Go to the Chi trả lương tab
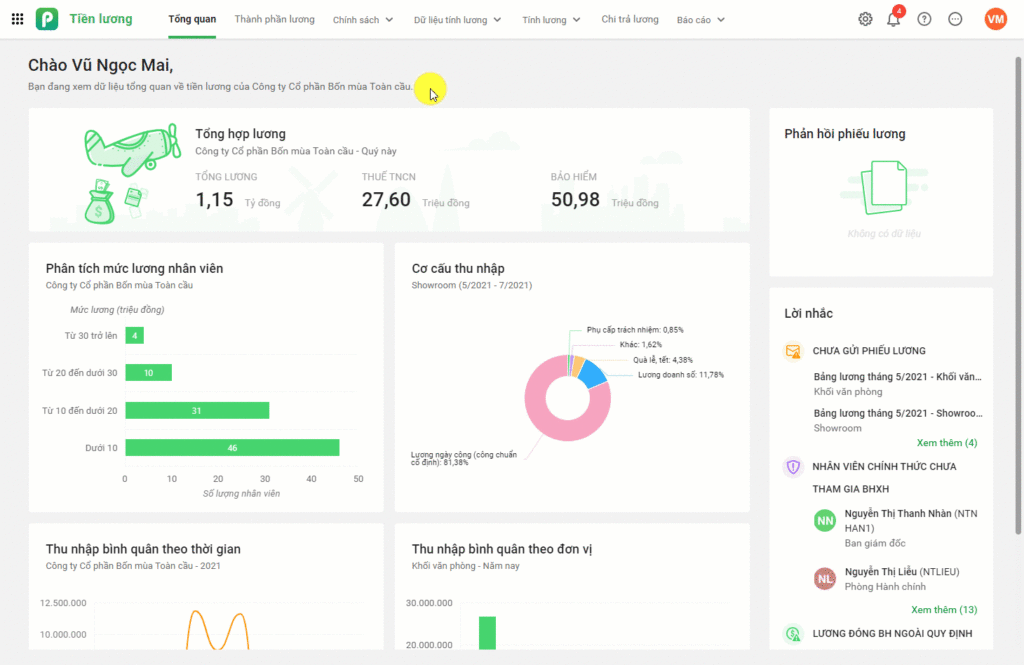This screenshot has width=1024, height=665. pyautogui.click(x=630, y=19)
